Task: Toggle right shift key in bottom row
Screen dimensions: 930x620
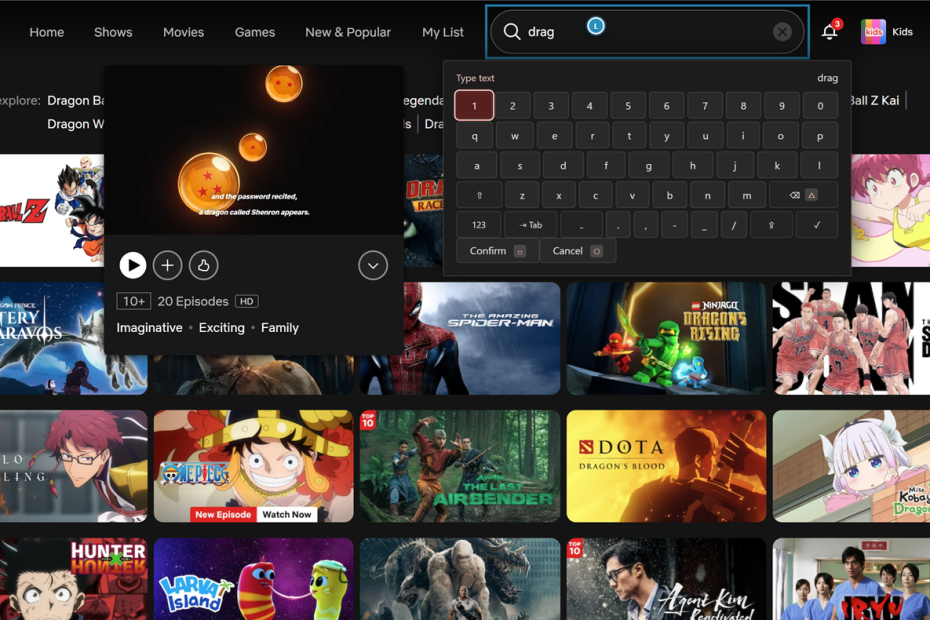Action: tap(771, 225)
